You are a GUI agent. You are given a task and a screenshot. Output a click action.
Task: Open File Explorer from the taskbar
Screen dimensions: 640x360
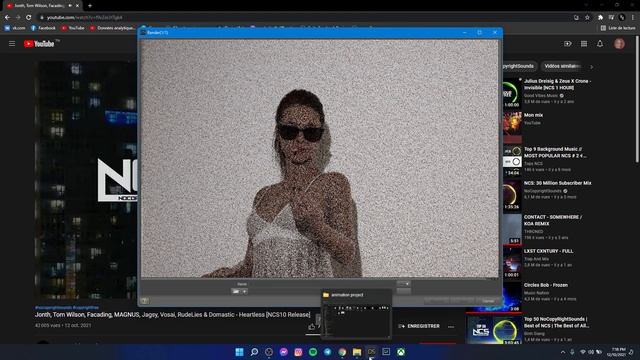click(x=357, y=352)
